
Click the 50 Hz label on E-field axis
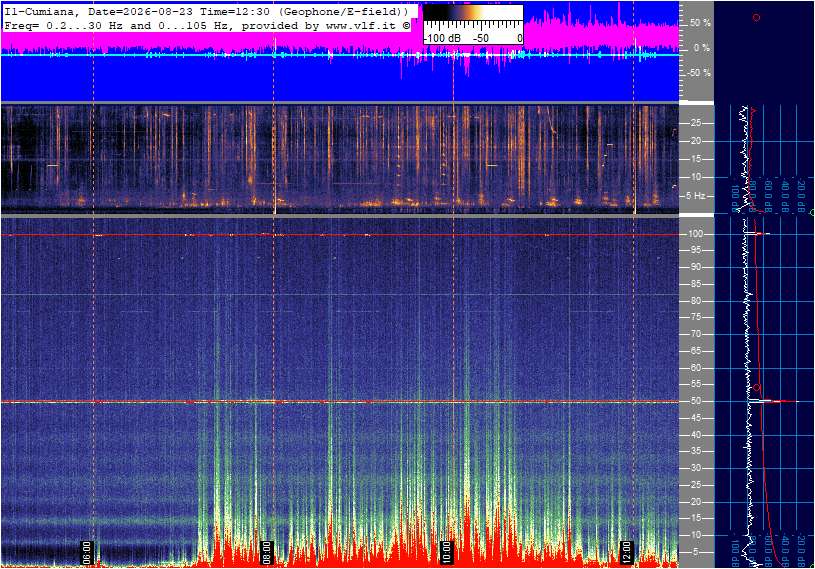pyautogui.click(x=695, y=401)
